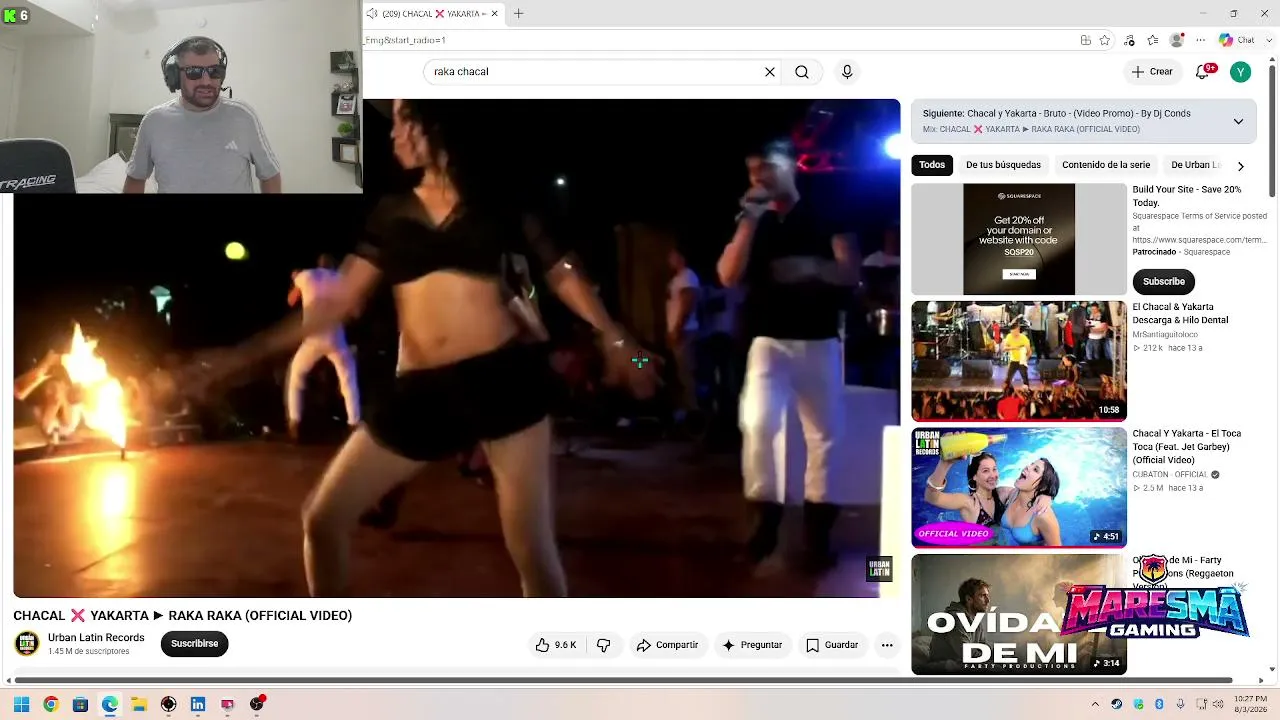Open Steam from the system tray
Screen dimensions: 1280x720
[1117, 704]
